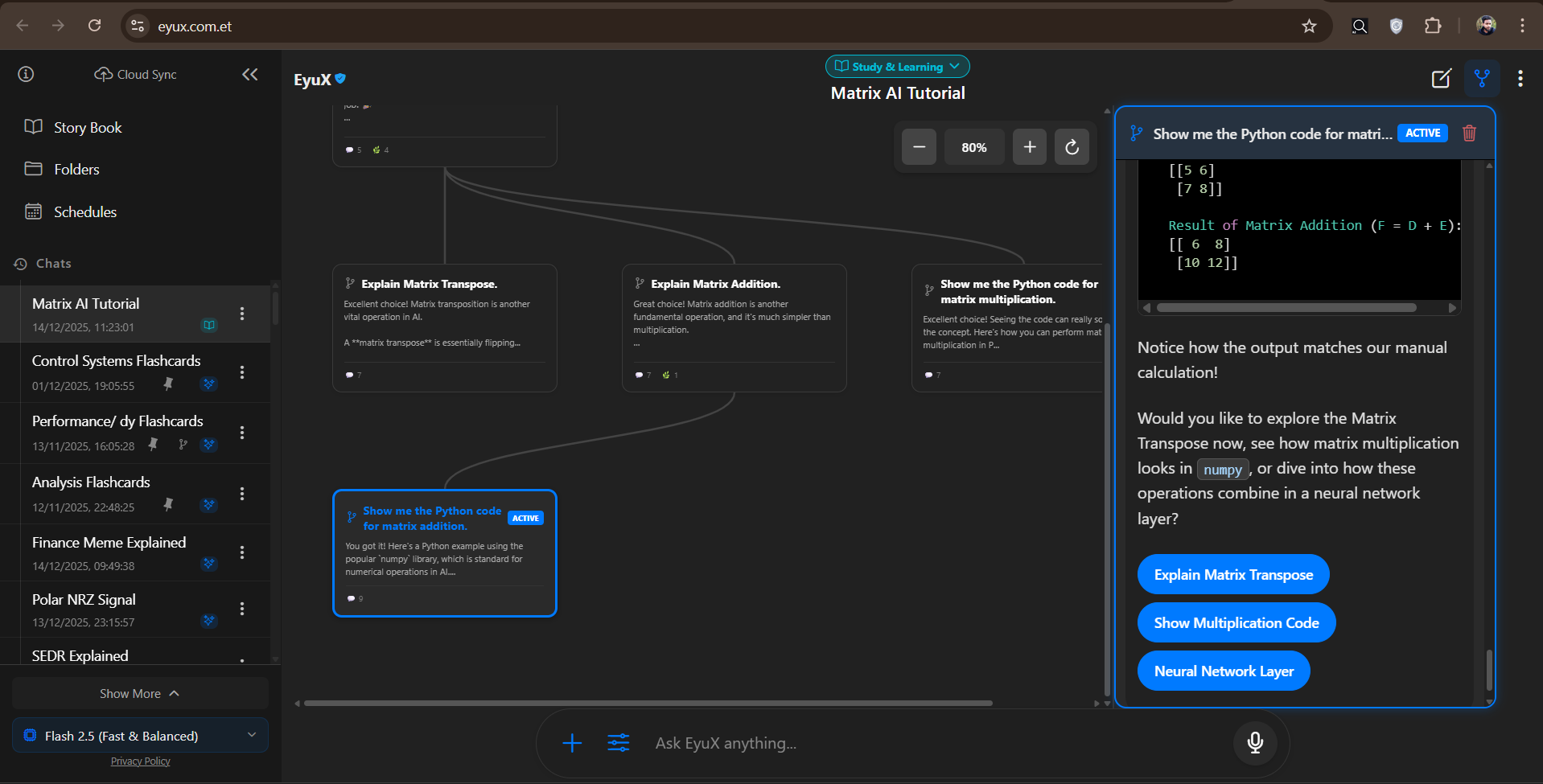Image resolution: width=1543 pixels, height=784 pixels.
Task: Expand the Flash 2.5 model selector
Action: pyautogui.click(x=139, y=735)
